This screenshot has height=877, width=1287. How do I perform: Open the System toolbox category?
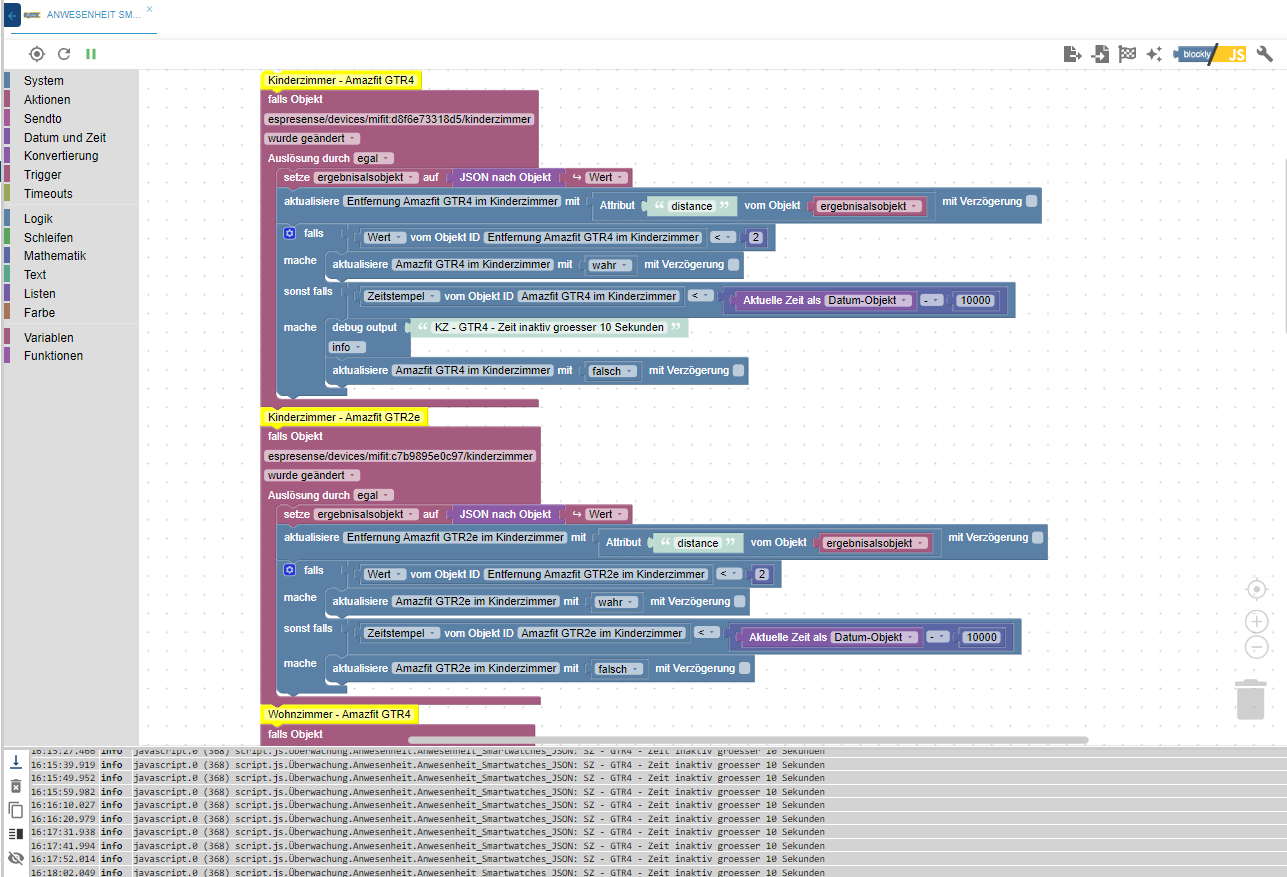tap(44, 81)
